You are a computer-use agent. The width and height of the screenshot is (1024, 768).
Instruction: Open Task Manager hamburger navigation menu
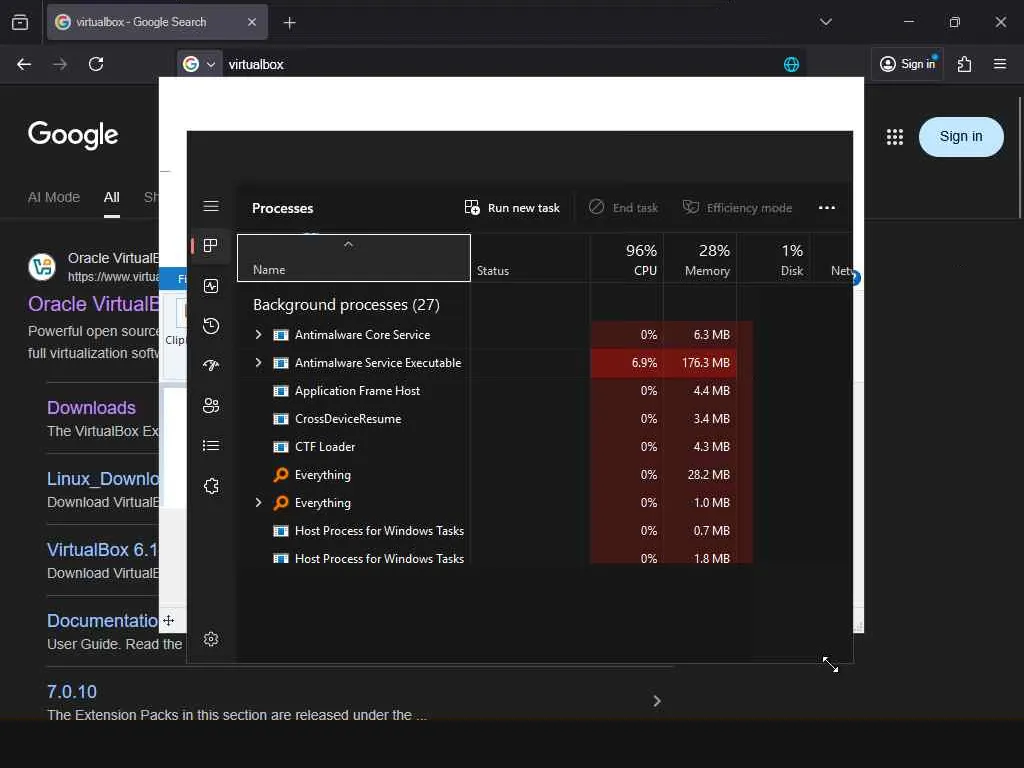click(x=210, y=206)
